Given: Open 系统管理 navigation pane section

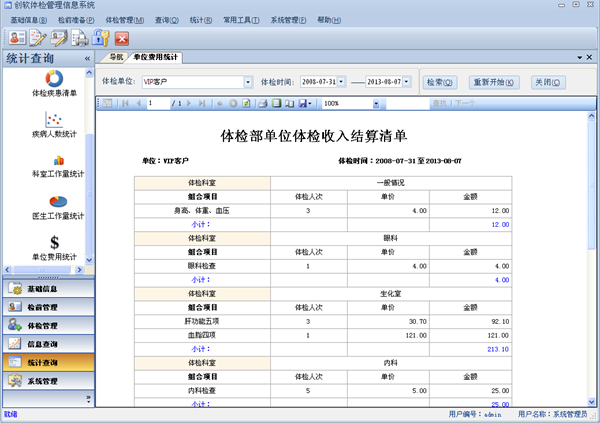Looking at the screenshot, I should (x=49, y=381).
